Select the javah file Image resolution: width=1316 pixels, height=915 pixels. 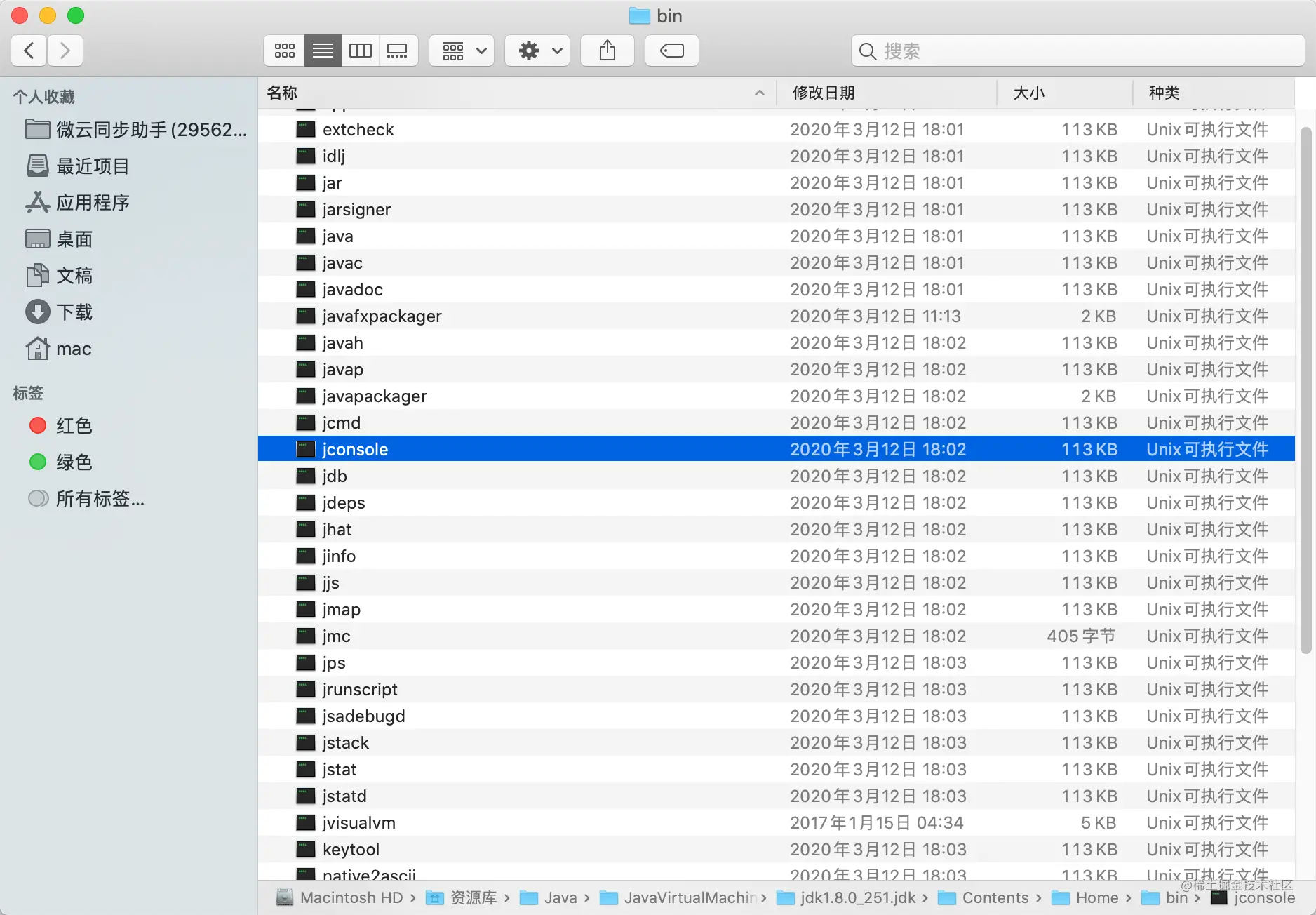tap(776, 343)
